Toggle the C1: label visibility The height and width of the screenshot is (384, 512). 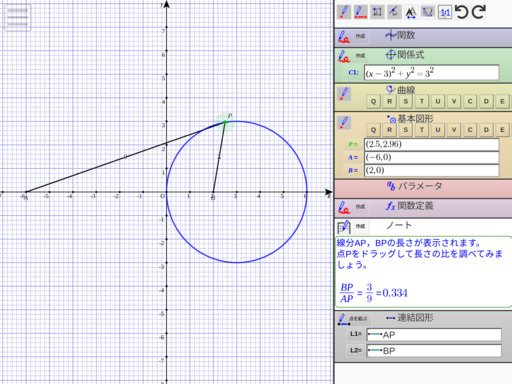click(353, 72)
